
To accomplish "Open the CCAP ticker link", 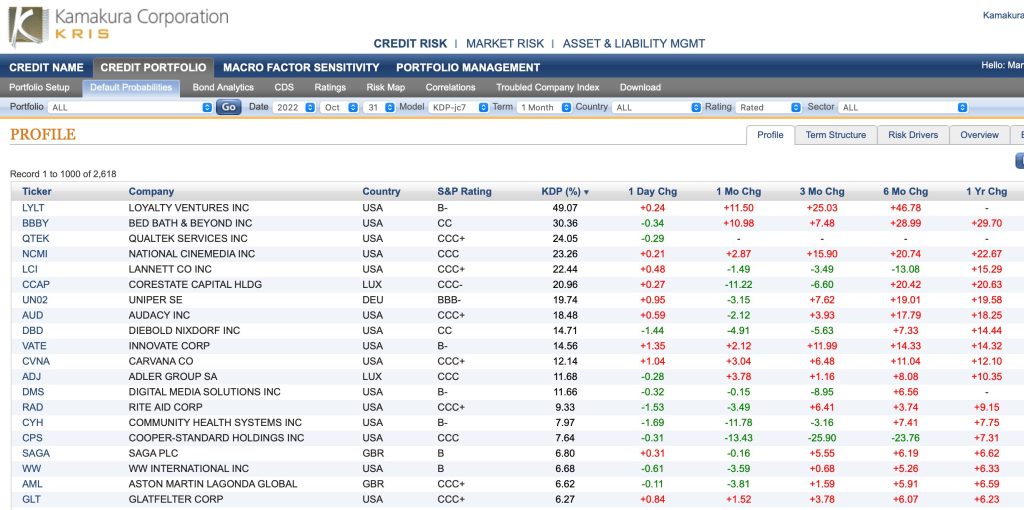I will tap(36, 285).
